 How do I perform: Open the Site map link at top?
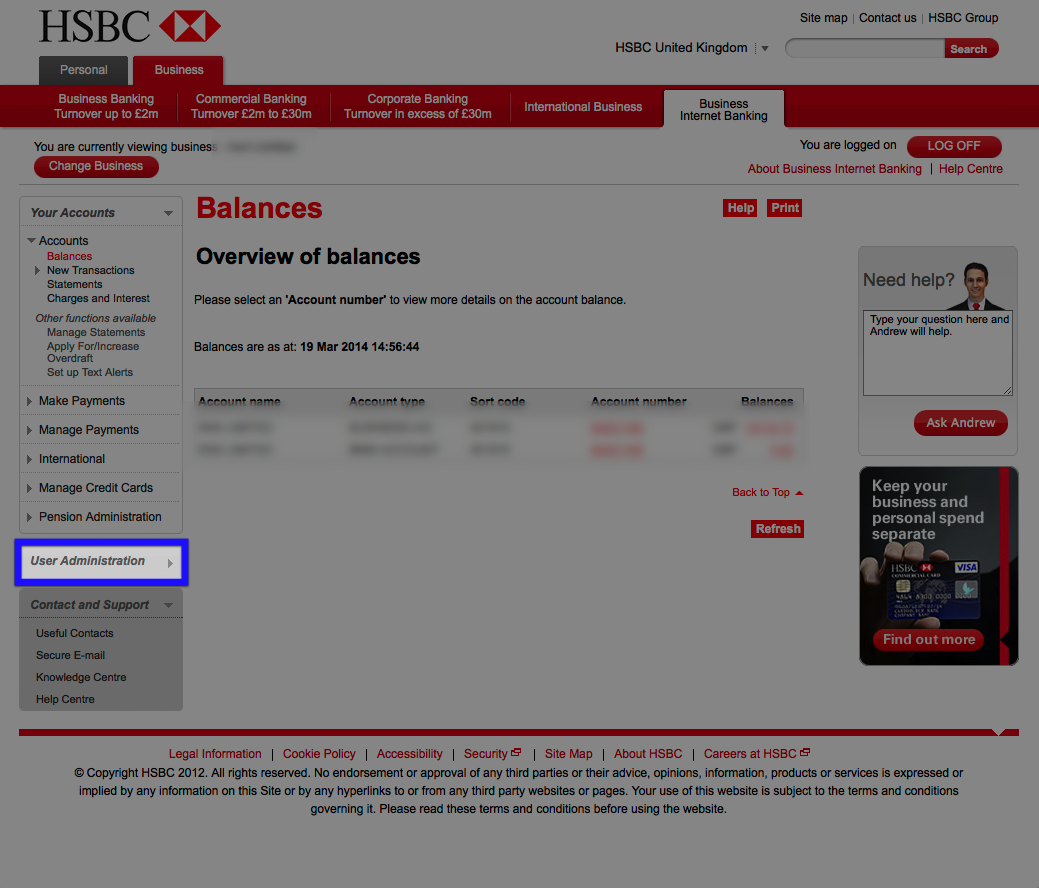(824, 18)
